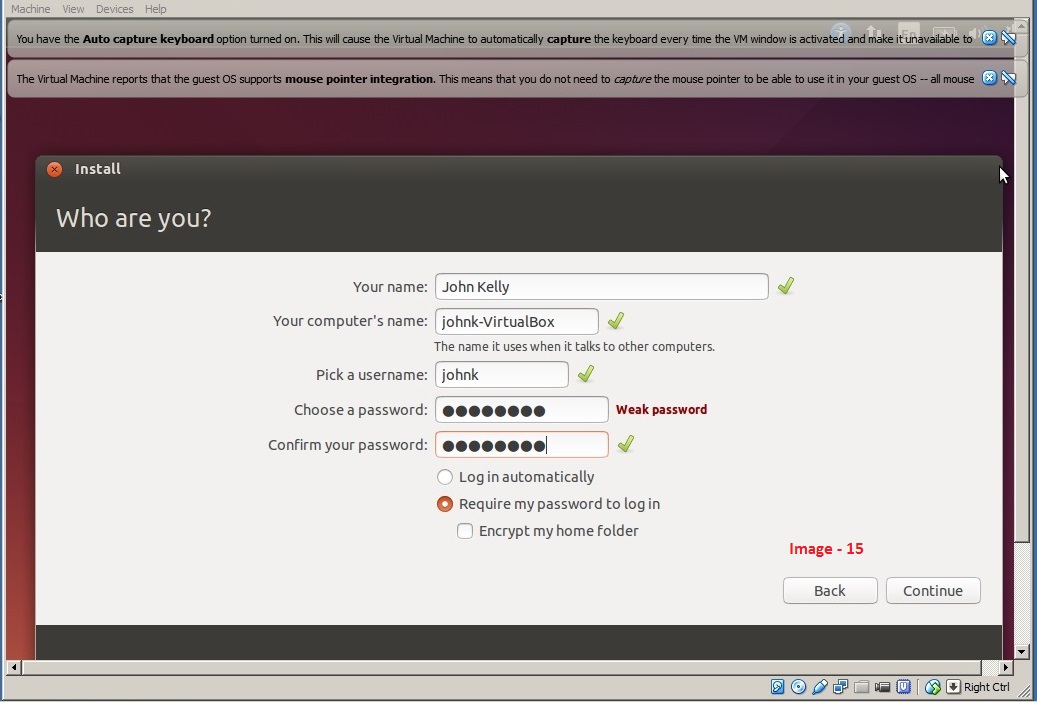The height and width of the screenshot is (703, 1037).
Task: Click the Weak password warning text
Action: (x=661, y=409)
